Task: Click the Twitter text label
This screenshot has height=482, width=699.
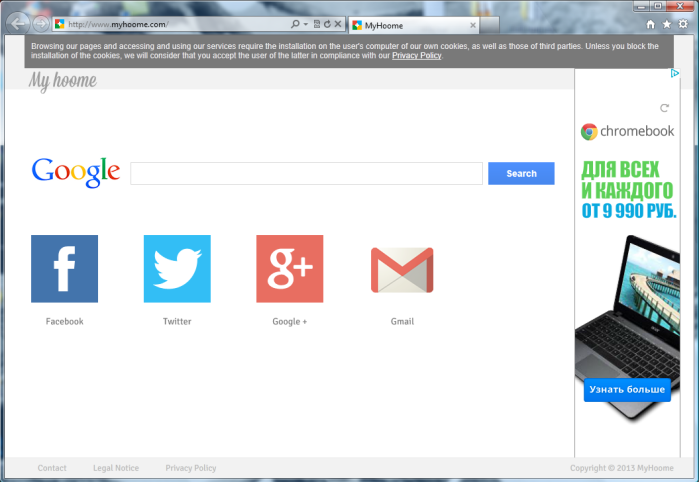Action: point(177,321)
